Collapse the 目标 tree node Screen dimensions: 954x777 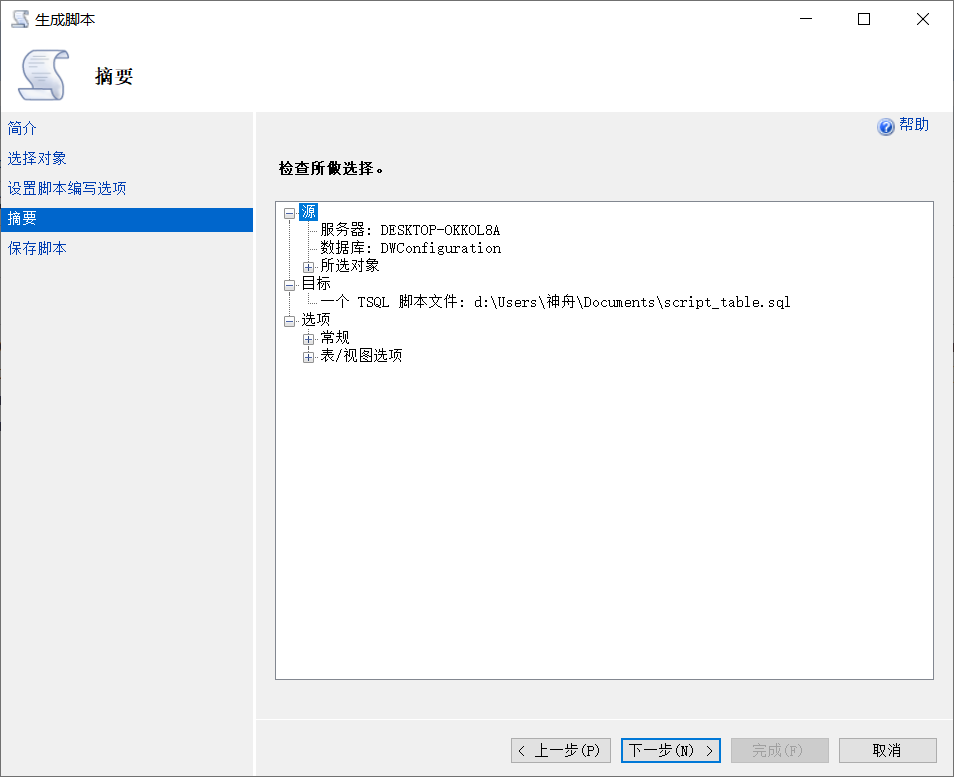click(290, 285)
